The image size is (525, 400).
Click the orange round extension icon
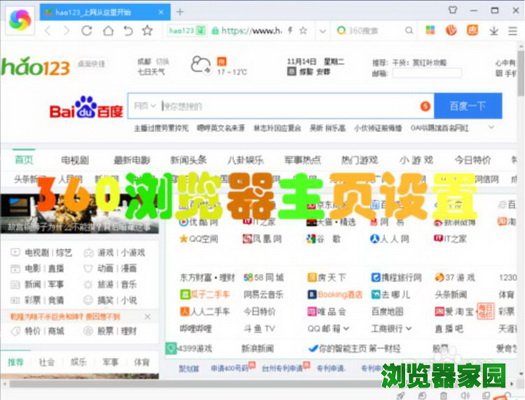(451, 30)
